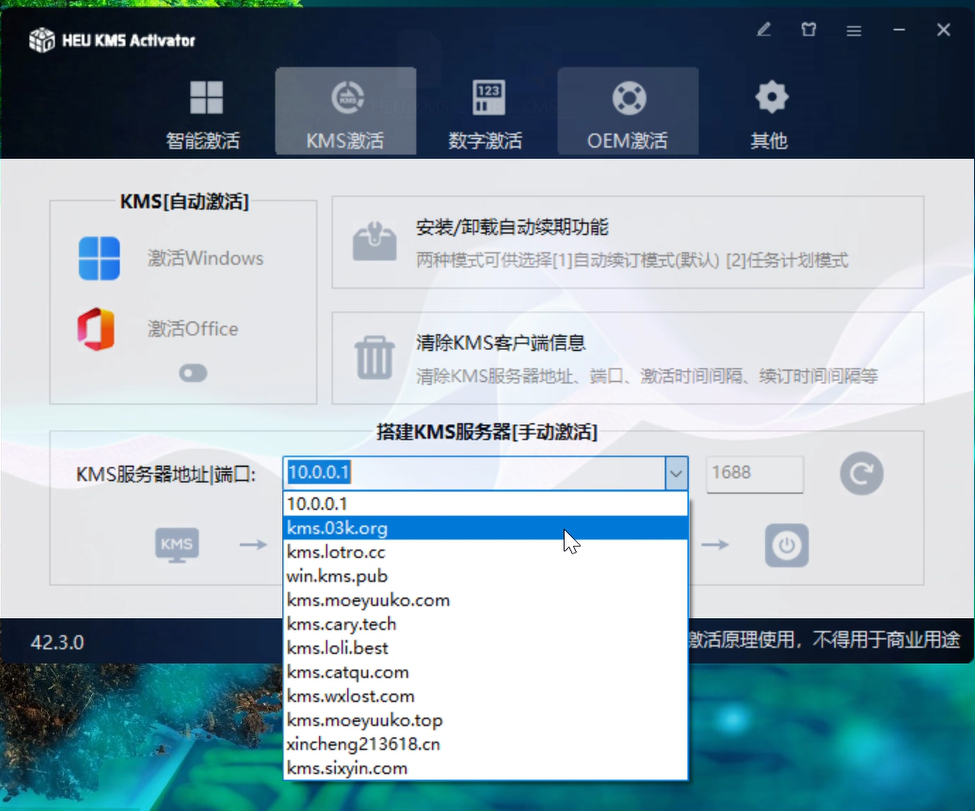Pick xincheng213618.cn from the list
Screen dimensions: 975x811
click(486, 744)
